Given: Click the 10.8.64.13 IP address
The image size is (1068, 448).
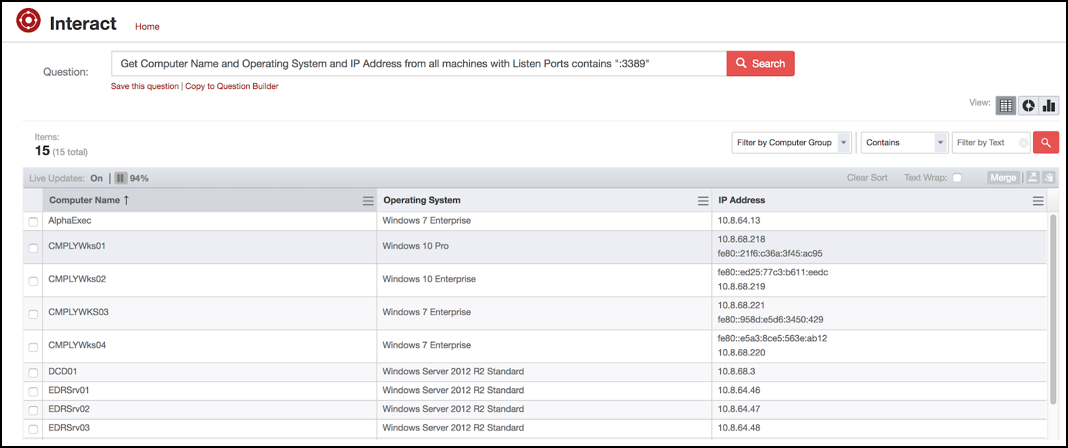Looking at the screenshot, I should click(739, 221).
